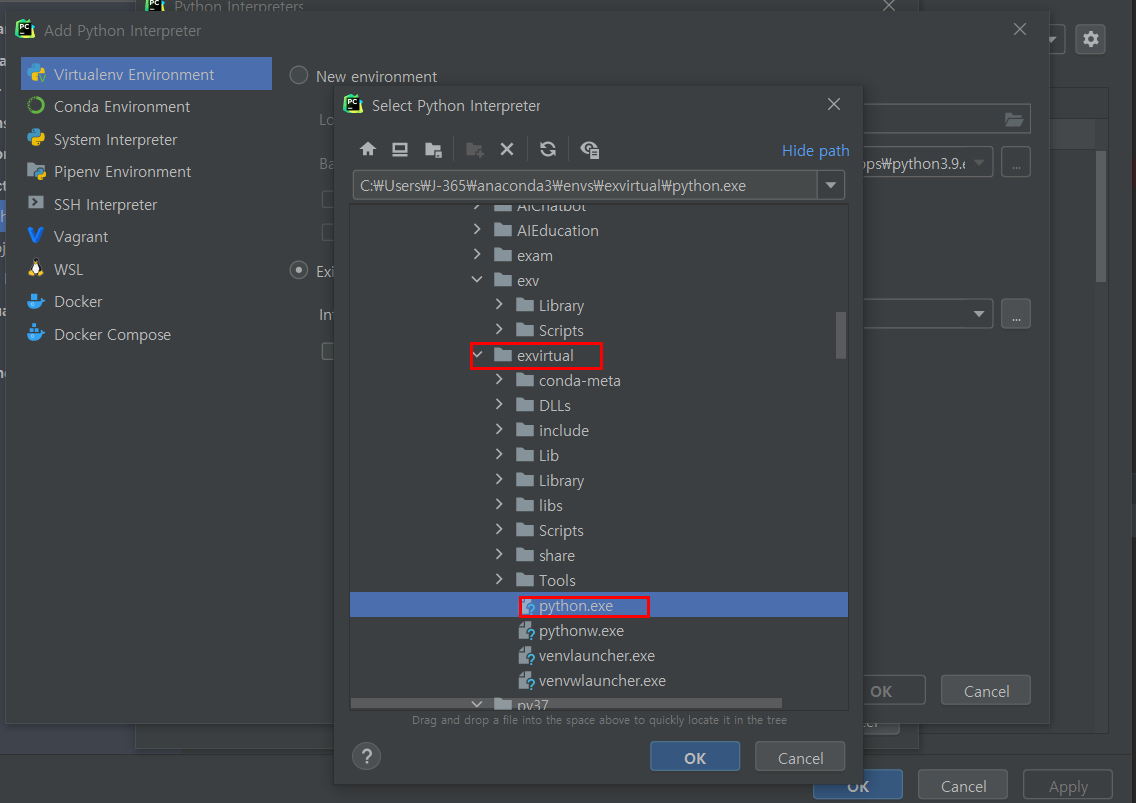
Task: Click the new folder toolbar icon
Action: point(475,149)
